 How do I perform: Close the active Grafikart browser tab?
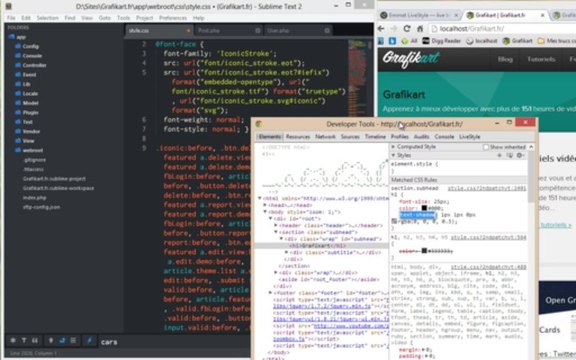tap(543, 15)
